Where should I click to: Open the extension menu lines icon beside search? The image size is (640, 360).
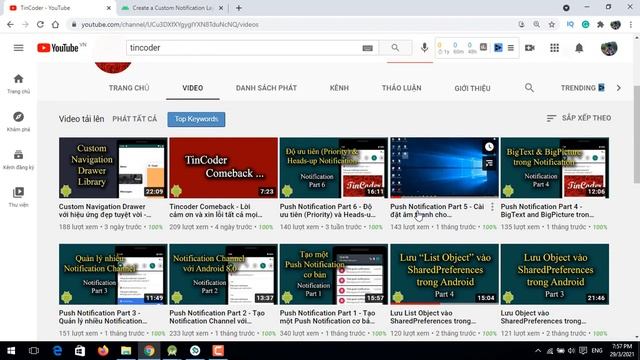coord(511,48)
